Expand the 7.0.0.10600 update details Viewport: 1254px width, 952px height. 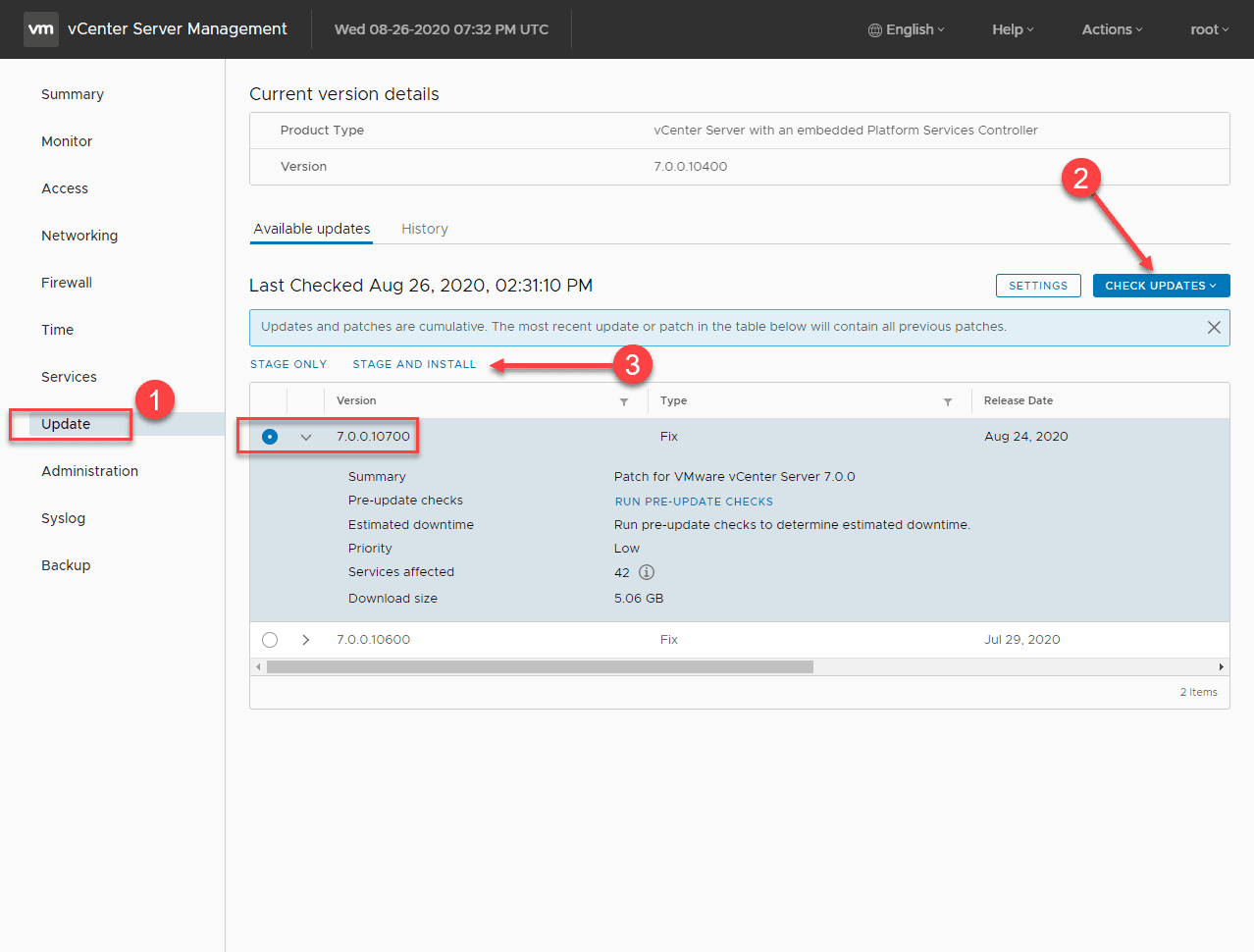[x=306, y=640]
